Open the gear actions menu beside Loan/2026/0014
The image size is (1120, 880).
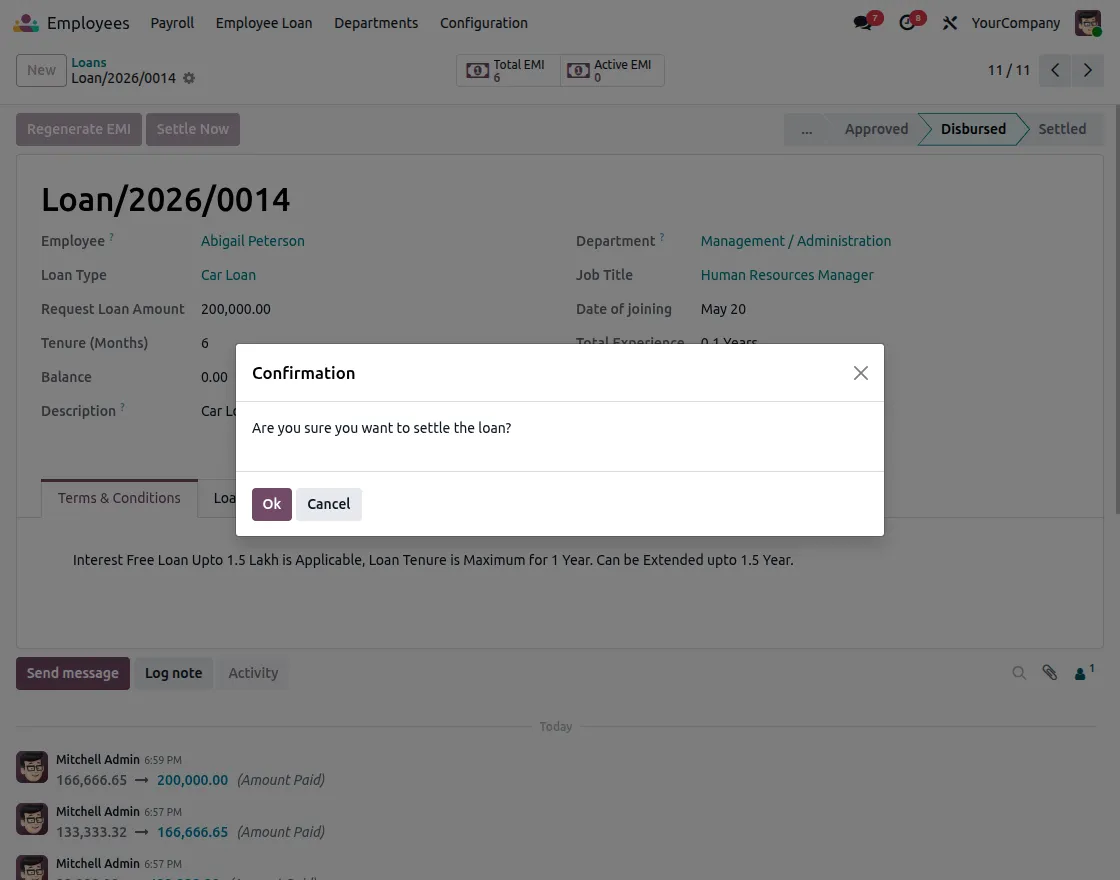click(189, 78)
